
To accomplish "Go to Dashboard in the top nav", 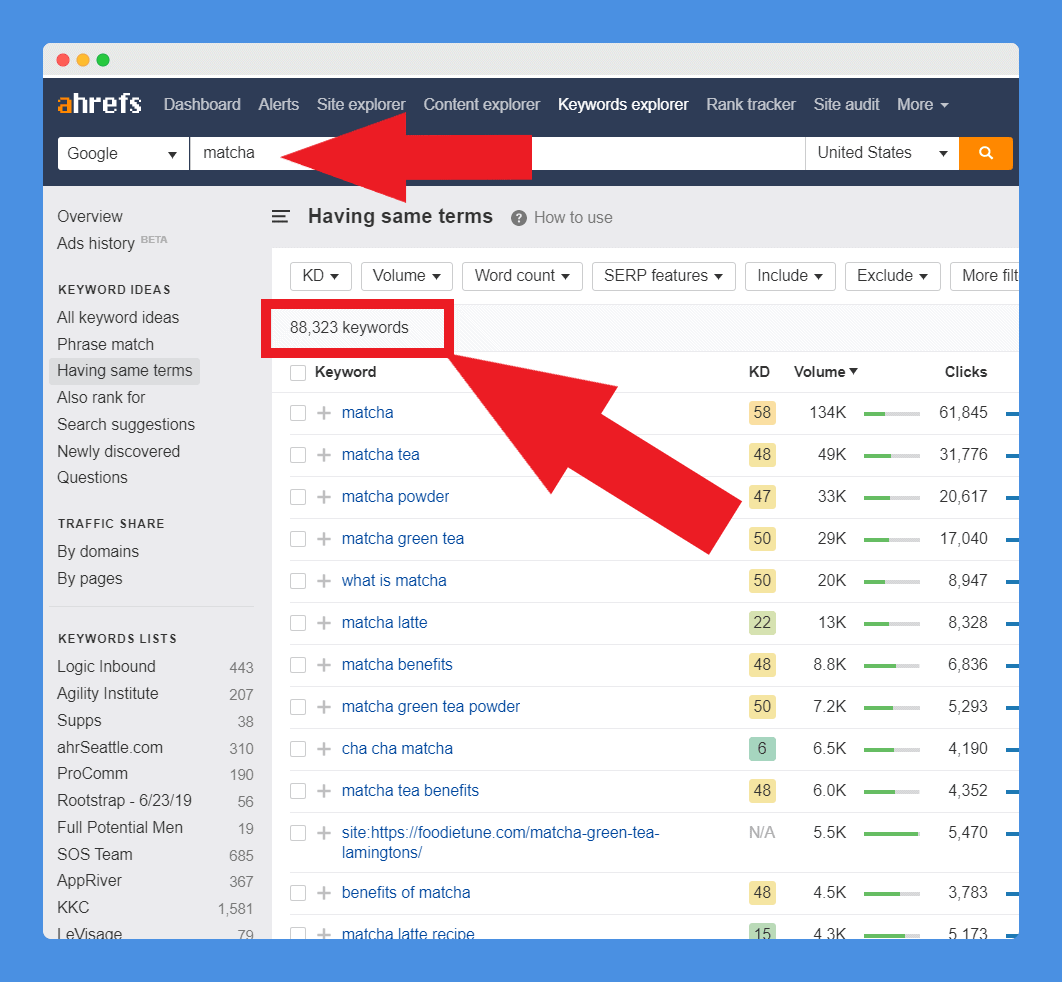I will coord(202,105).
